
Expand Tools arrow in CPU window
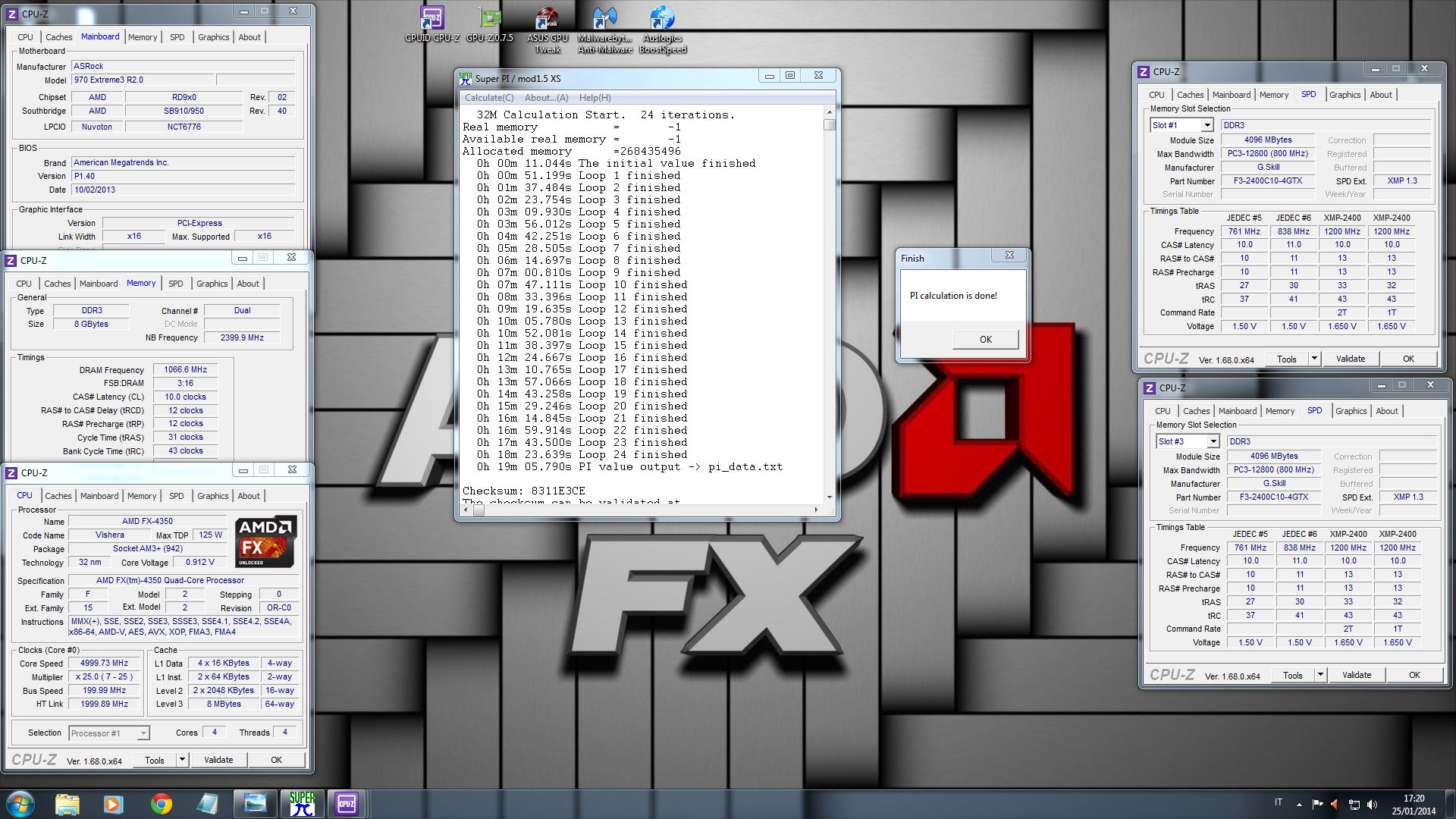pos(182,760)
